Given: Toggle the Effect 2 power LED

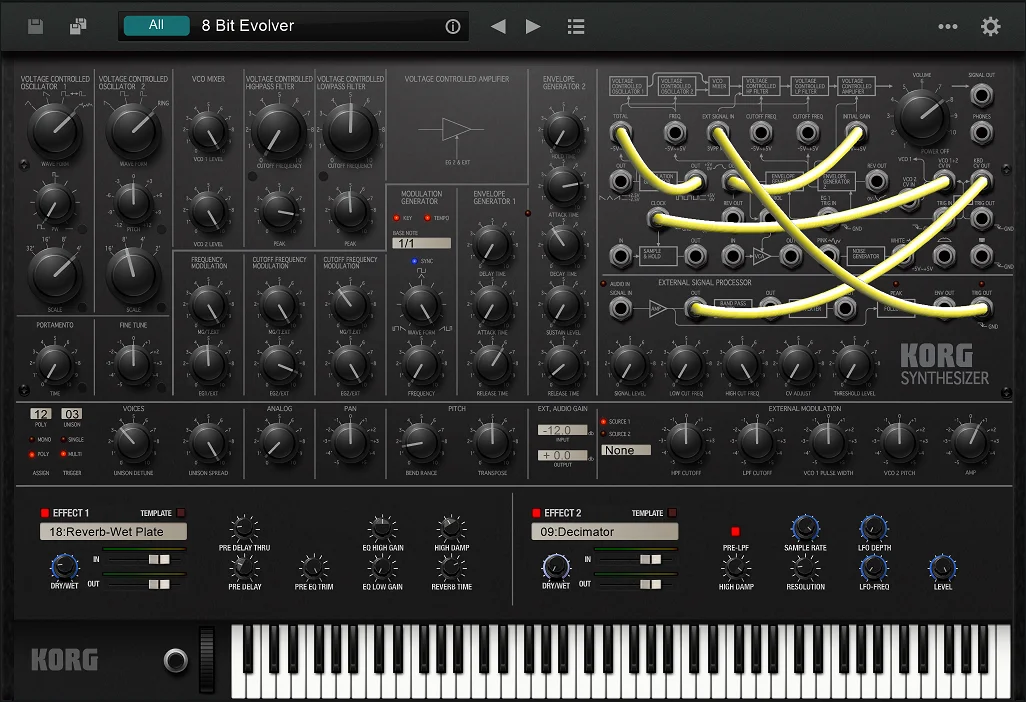Looking at the screenshot, I should pos(537,513).
